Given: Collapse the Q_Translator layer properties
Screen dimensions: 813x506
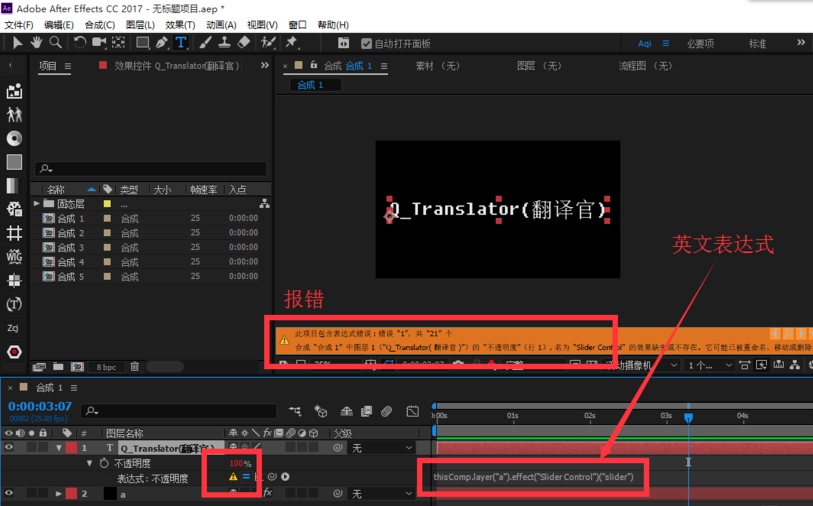Looking at the screenshot, I should point(60,448).
